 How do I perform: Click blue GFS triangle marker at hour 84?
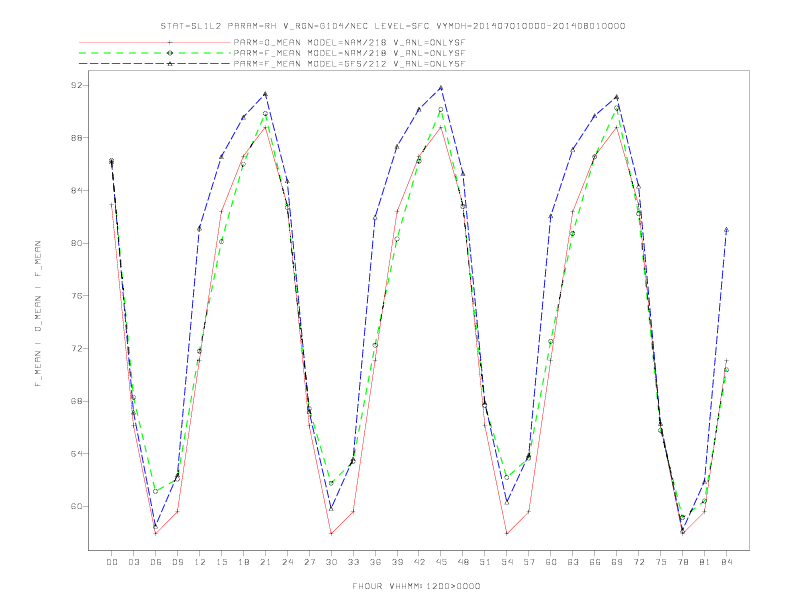click(x=726, y=230)
